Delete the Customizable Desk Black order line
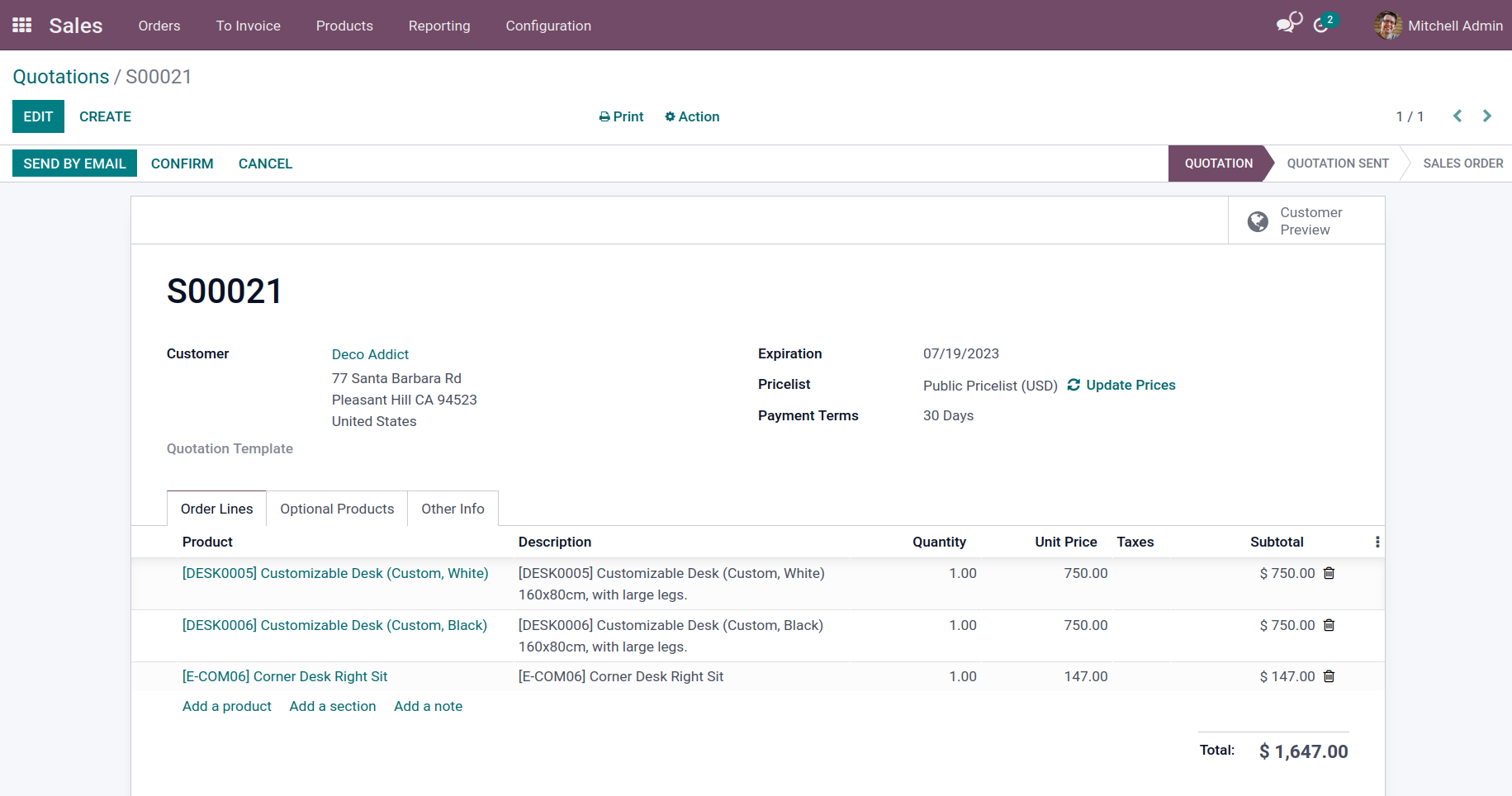The image size is (1512, 796). coord(1329,625)
